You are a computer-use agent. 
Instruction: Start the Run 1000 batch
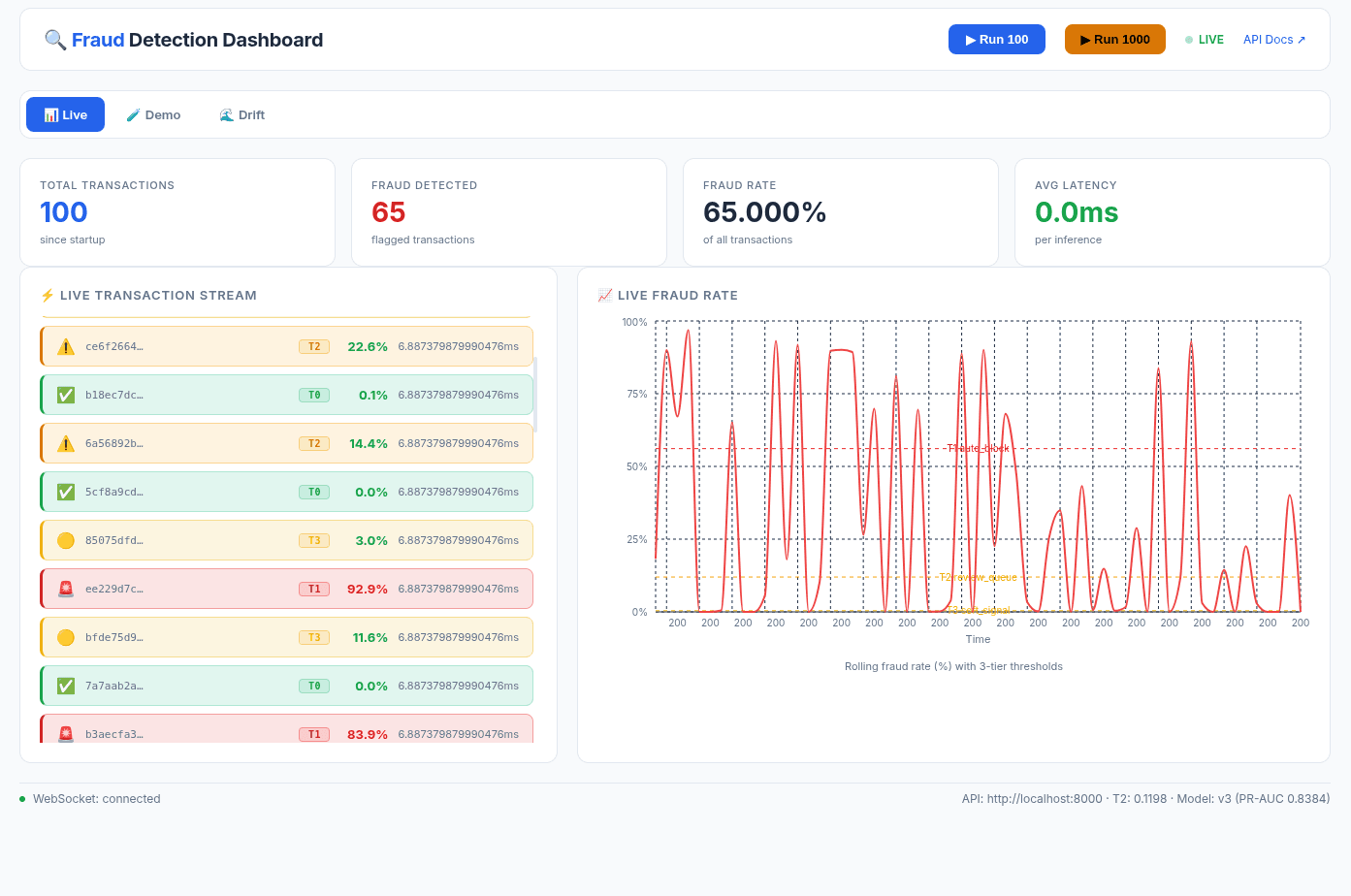(x=1115, y=40)
